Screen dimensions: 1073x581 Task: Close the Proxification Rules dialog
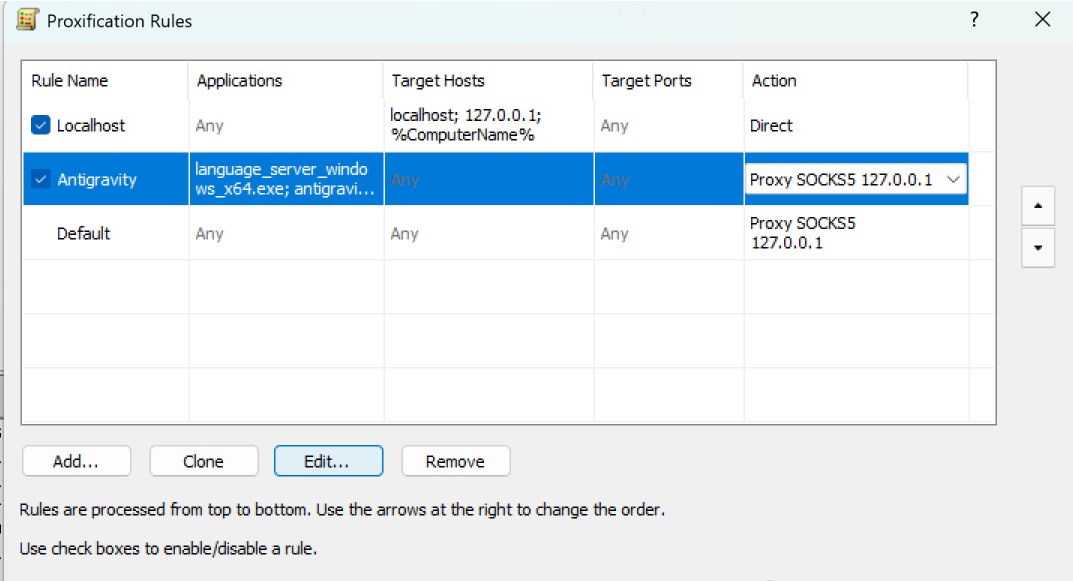(1043, 20)
